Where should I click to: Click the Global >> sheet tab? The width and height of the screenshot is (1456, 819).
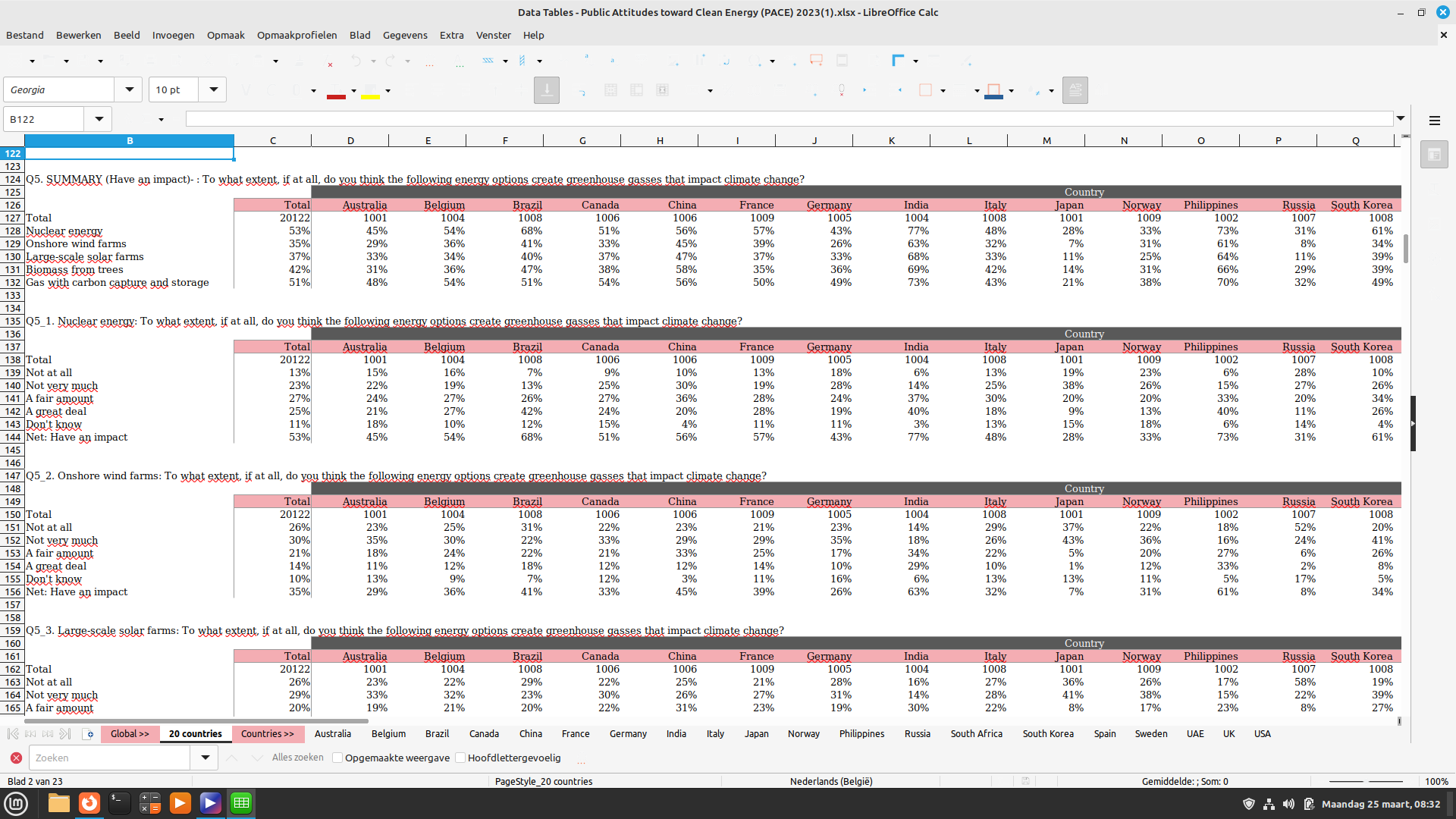click(x=130, y=734)
